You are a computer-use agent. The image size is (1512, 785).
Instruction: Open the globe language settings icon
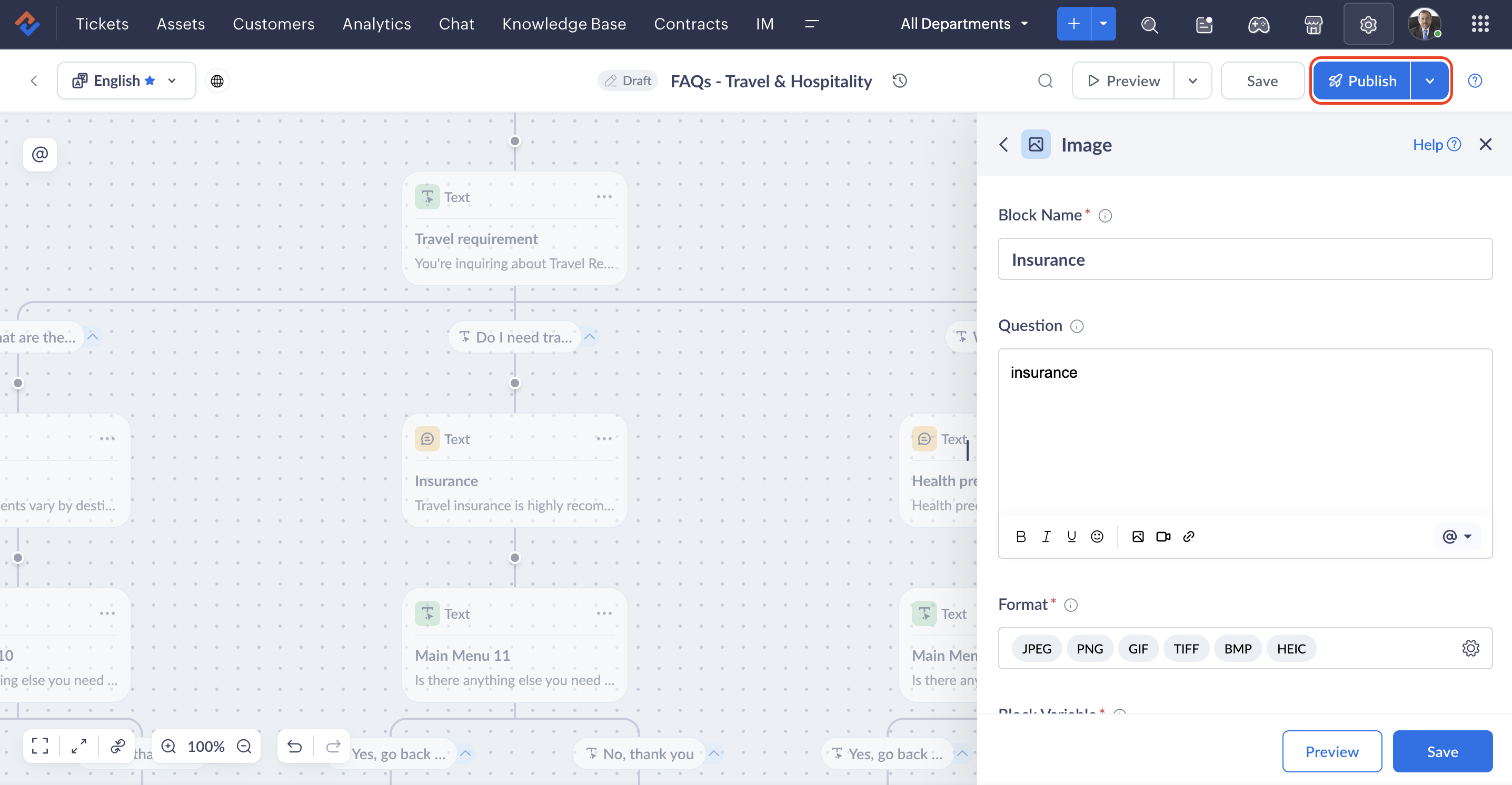[x=217, y=80]
